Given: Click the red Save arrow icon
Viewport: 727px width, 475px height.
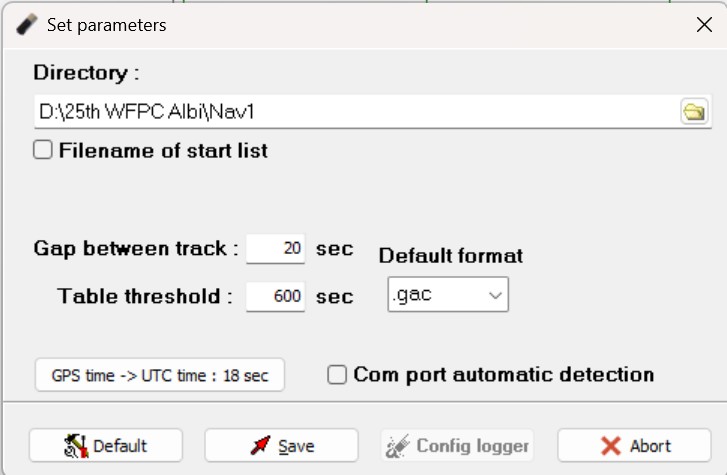Looking at the screenshot, I should [262, 445].
